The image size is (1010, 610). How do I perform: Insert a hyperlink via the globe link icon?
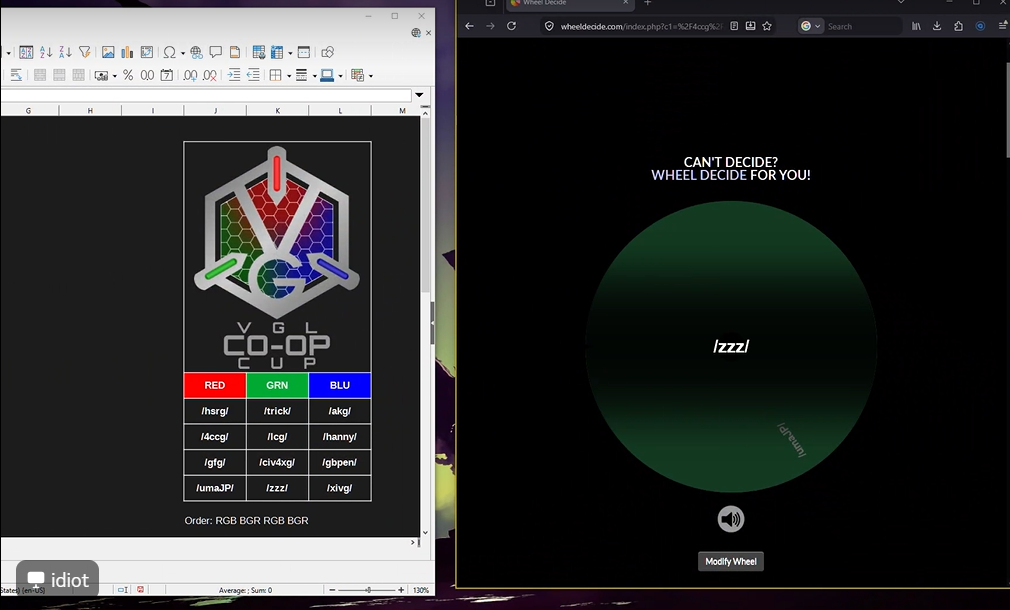[196, 52]
